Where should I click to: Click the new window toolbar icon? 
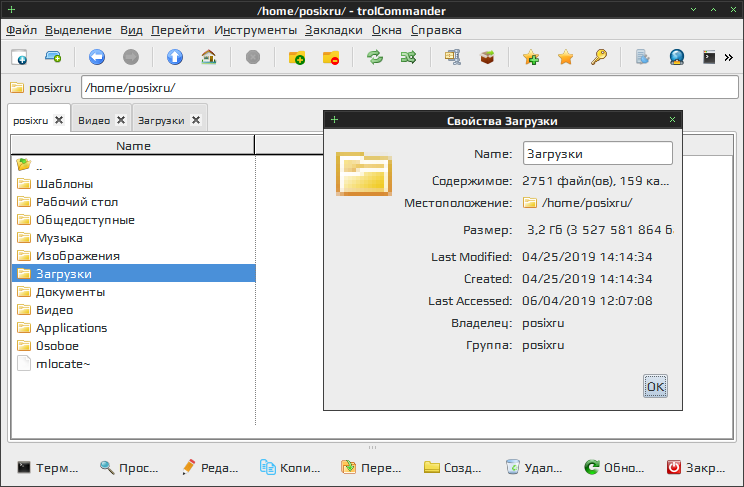point(20,57)
